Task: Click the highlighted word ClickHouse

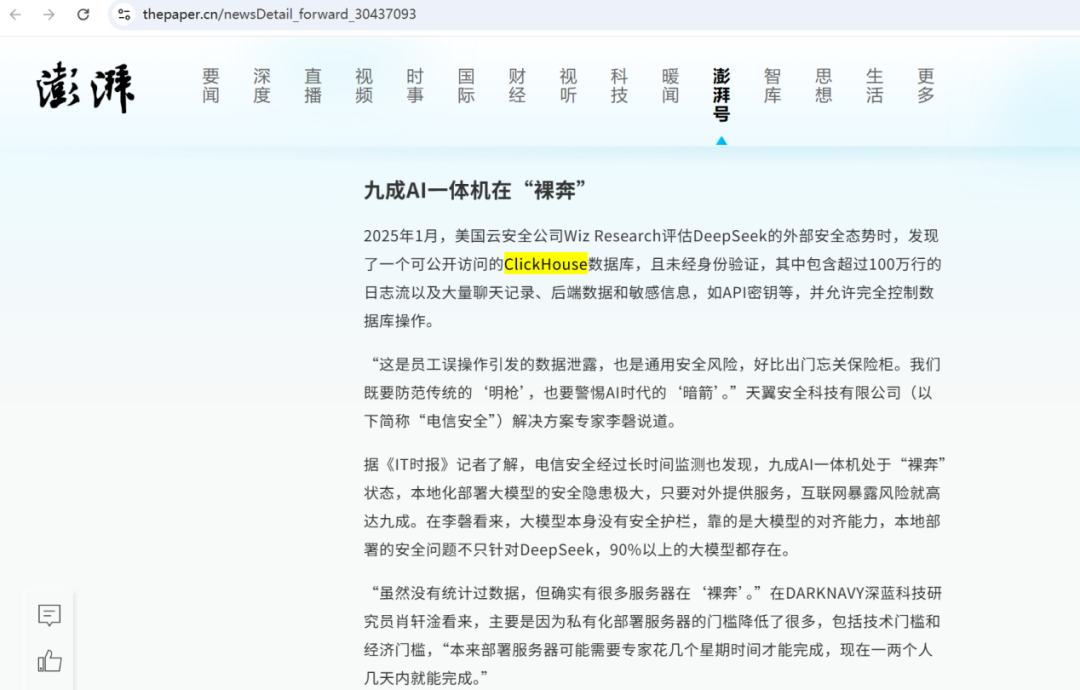Action: click(546, 264)
